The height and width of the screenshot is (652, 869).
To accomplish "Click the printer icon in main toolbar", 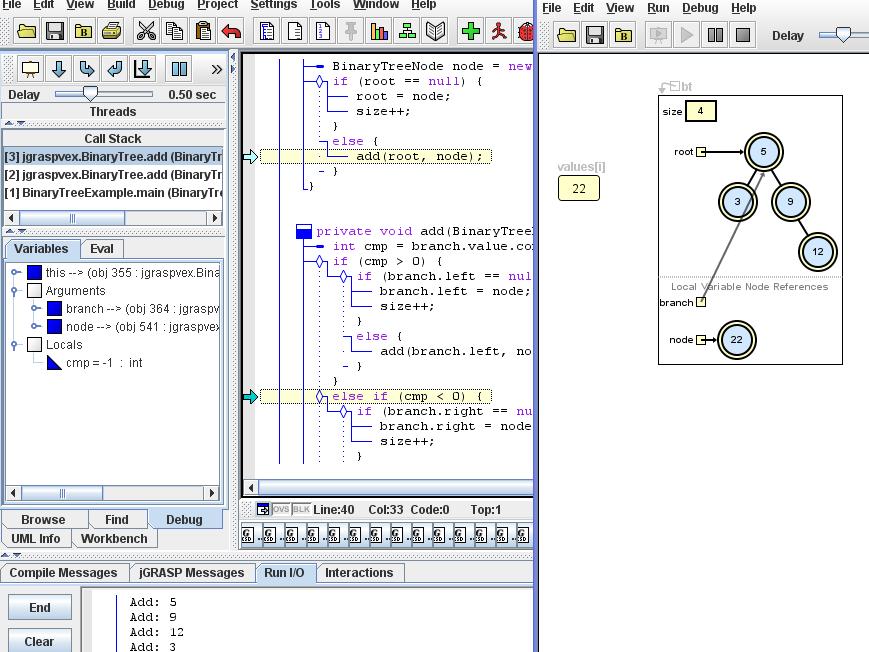I will click(x=111, y=31).
